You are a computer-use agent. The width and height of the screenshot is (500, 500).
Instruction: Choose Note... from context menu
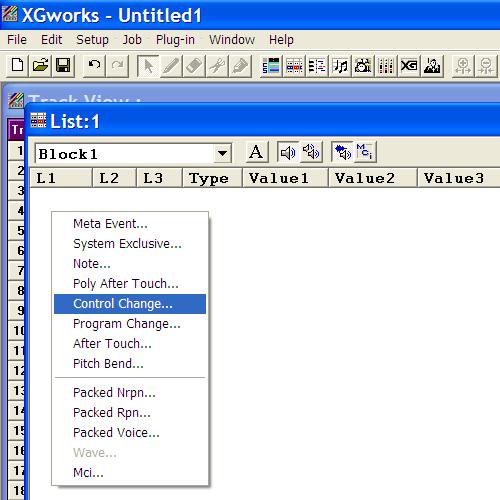pyautogui.click(x=130, y=264)
